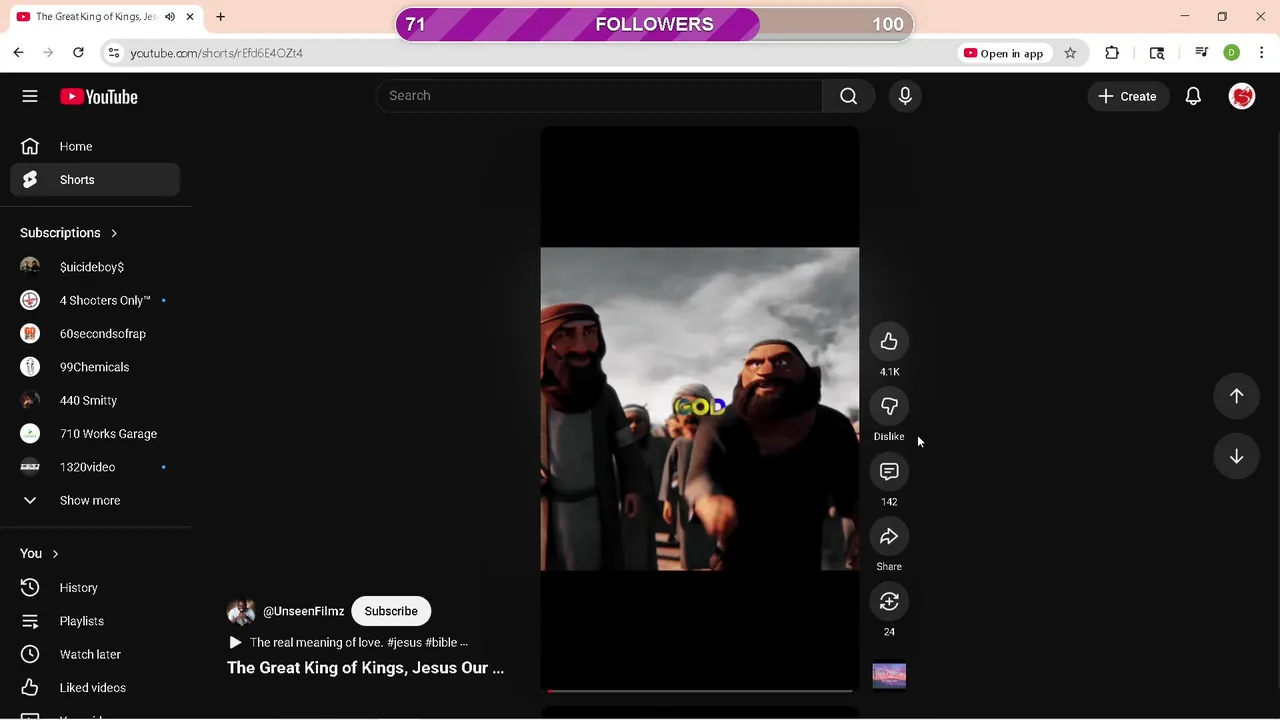Mute the tab via speaker icon
The height and width of the screenshot is (720, 1280).
tap(170, 17)
